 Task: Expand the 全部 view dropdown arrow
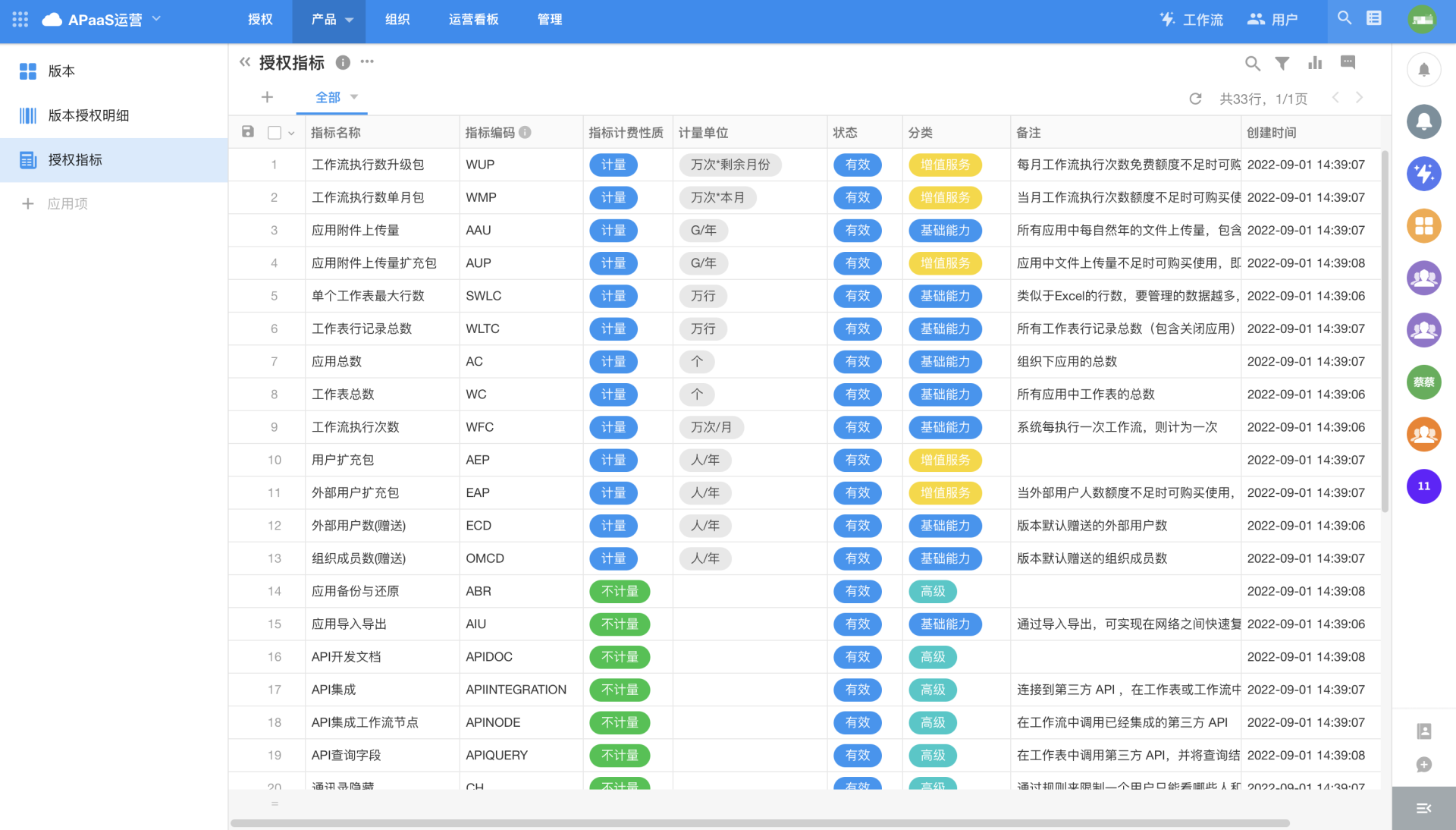pyautogui.click(x=354, y=97)
